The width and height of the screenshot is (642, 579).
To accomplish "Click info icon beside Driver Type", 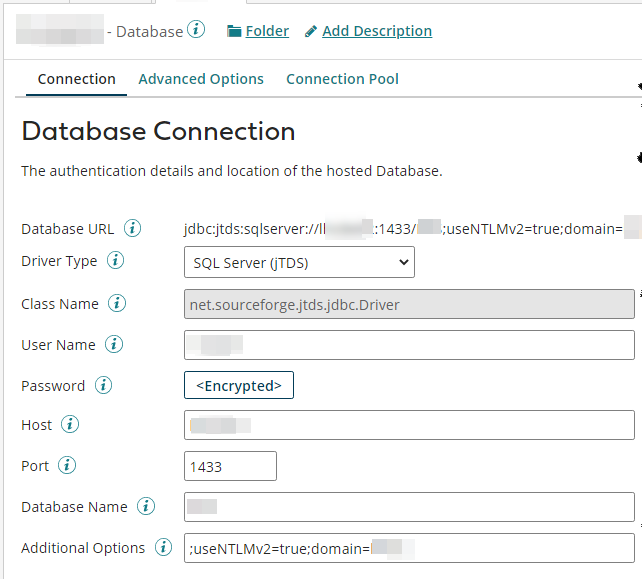I will (x=116, y=261).
